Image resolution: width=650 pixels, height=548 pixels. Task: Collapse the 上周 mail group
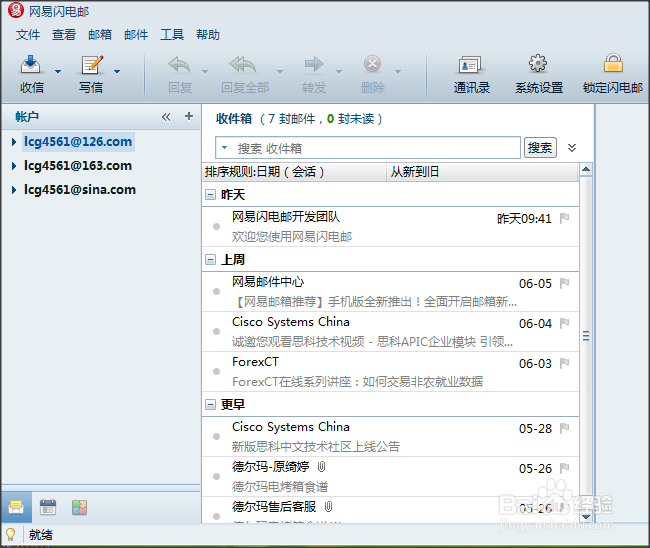tap(211, 259)
